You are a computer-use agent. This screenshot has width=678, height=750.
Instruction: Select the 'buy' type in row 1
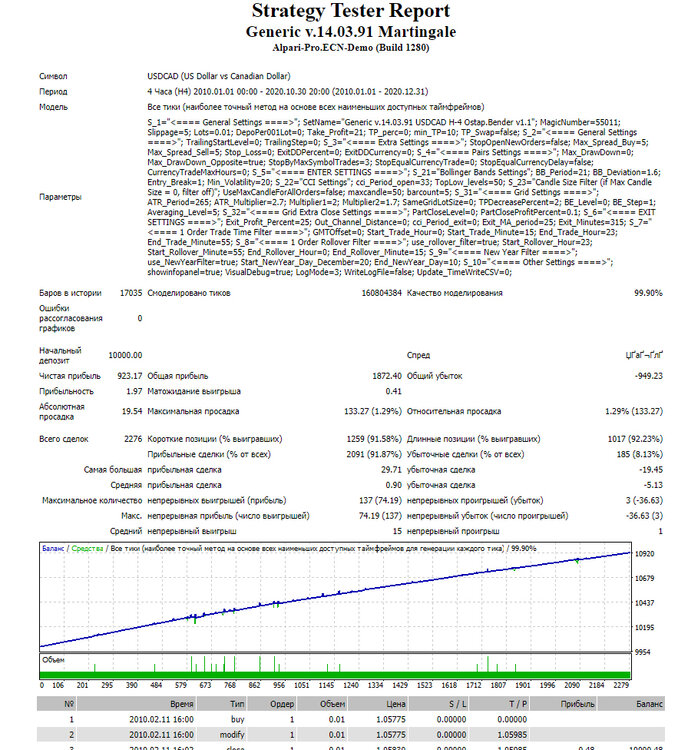[237, 719]
